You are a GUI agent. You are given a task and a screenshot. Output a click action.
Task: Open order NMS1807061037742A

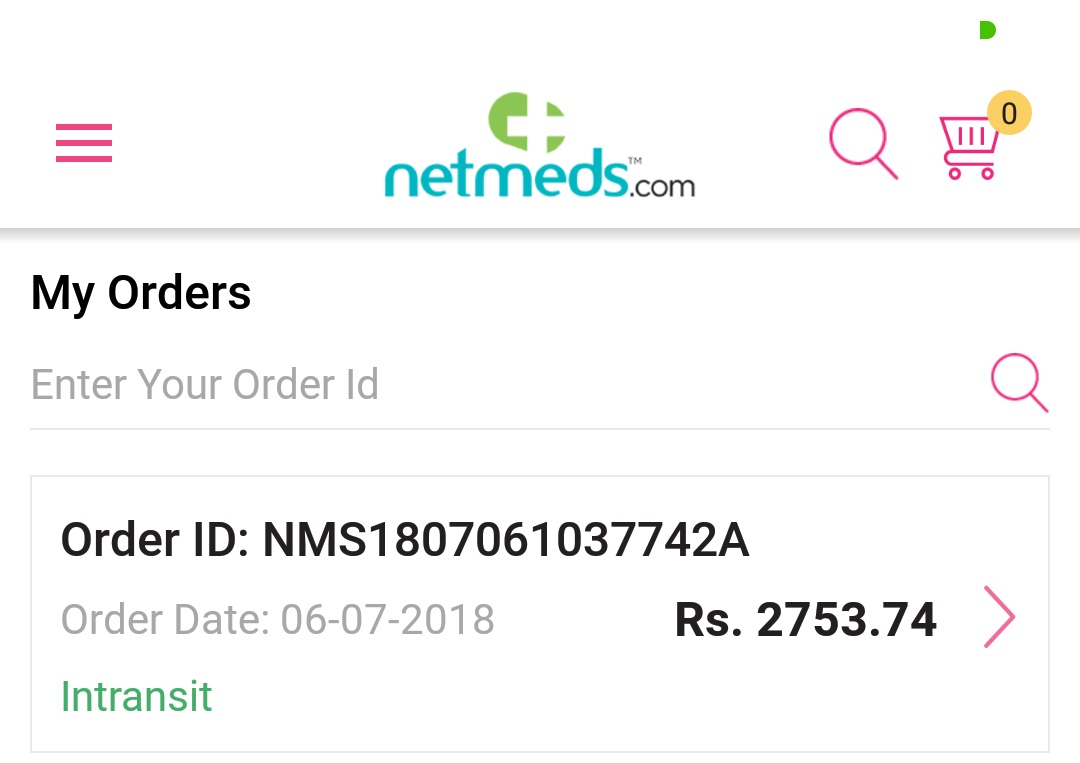pos(505,541)
